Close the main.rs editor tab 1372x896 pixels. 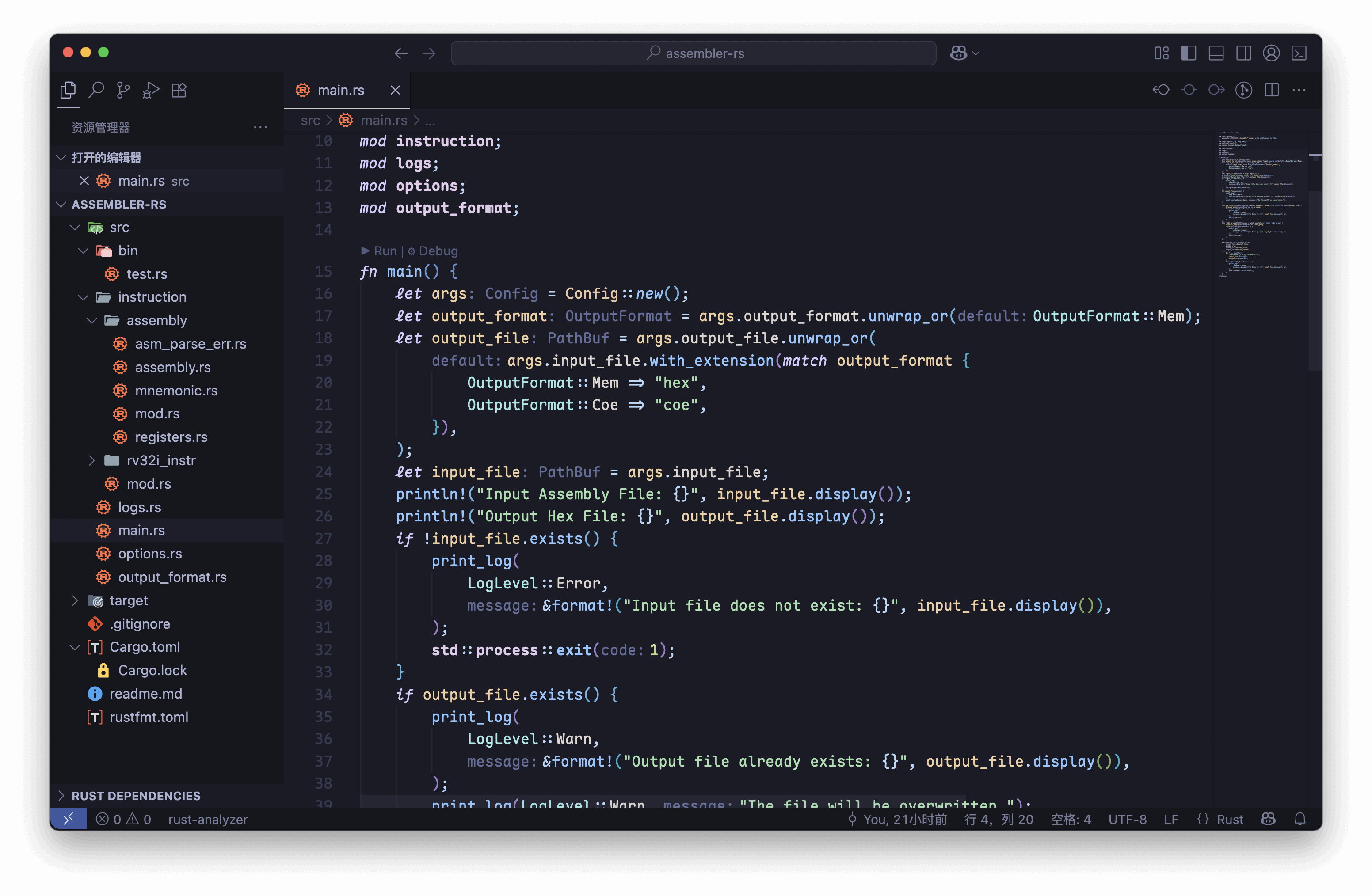pyautogui.click(x=395, y=90)
